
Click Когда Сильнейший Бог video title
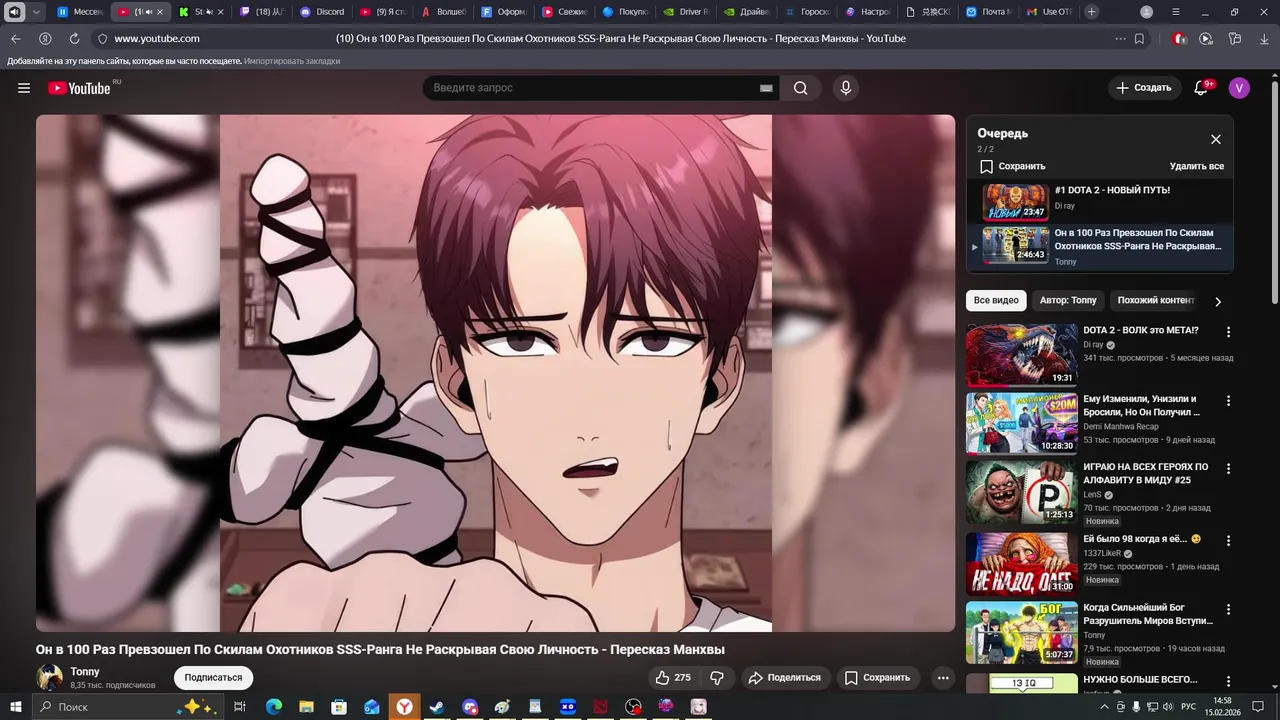tap(1148, 614)
